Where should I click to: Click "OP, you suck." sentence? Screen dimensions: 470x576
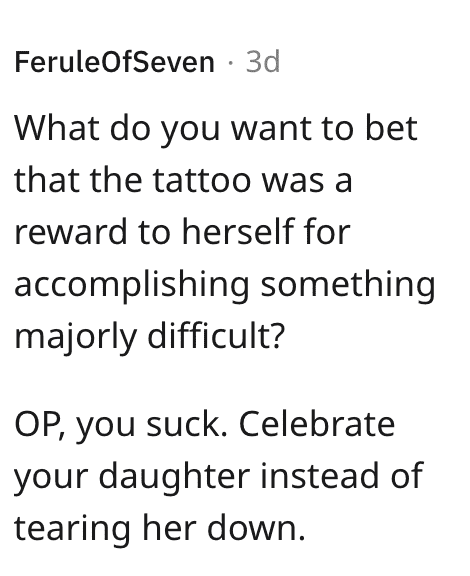[121, 426]
